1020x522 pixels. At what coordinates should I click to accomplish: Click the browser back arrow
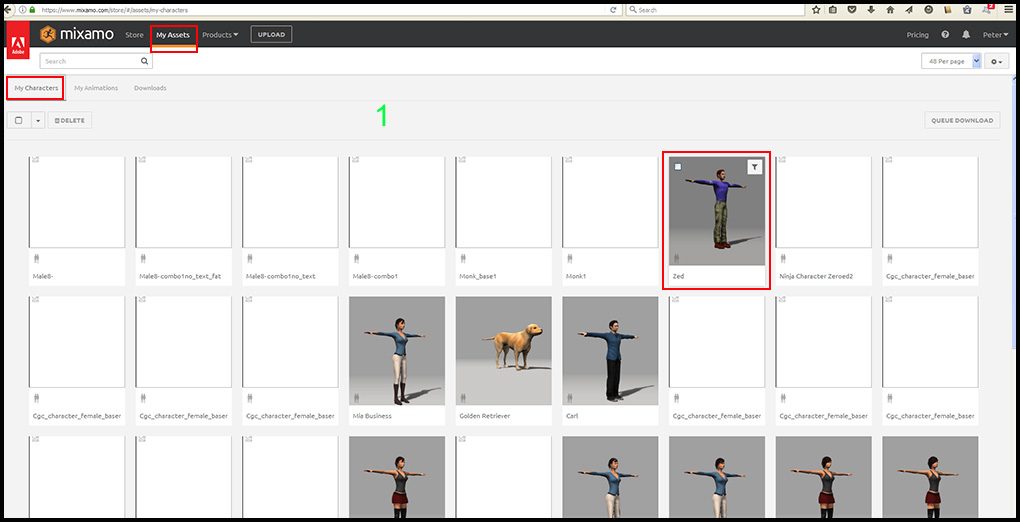coord(10,10)
